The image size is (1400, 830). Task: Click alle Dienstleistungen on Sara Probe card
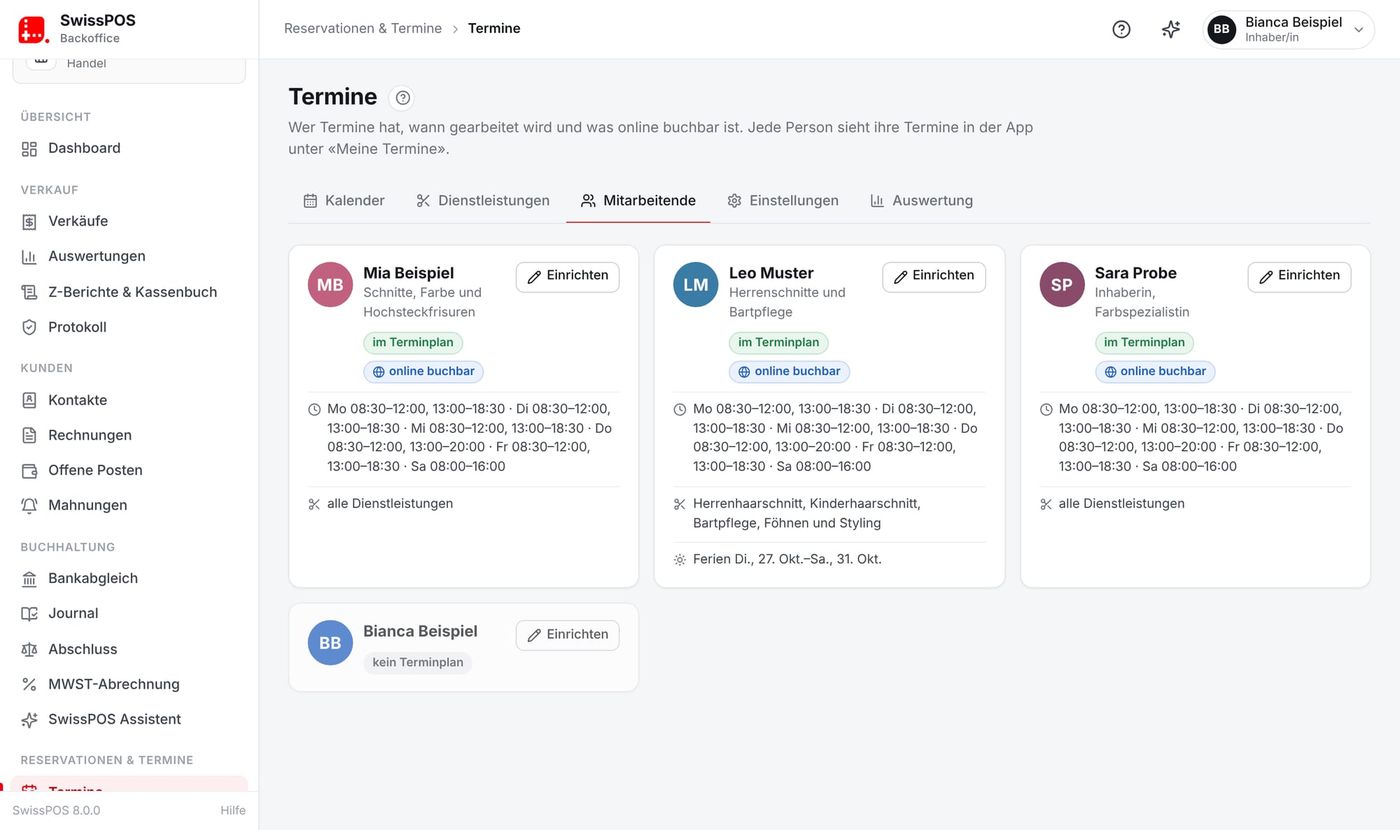click(x=1121, y=504)
